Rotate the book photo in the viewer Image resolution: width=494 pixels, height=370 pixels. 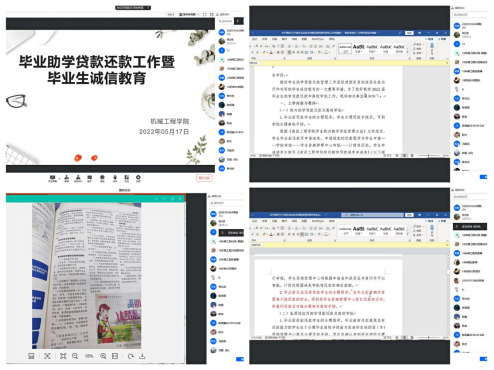pos(130,356)
